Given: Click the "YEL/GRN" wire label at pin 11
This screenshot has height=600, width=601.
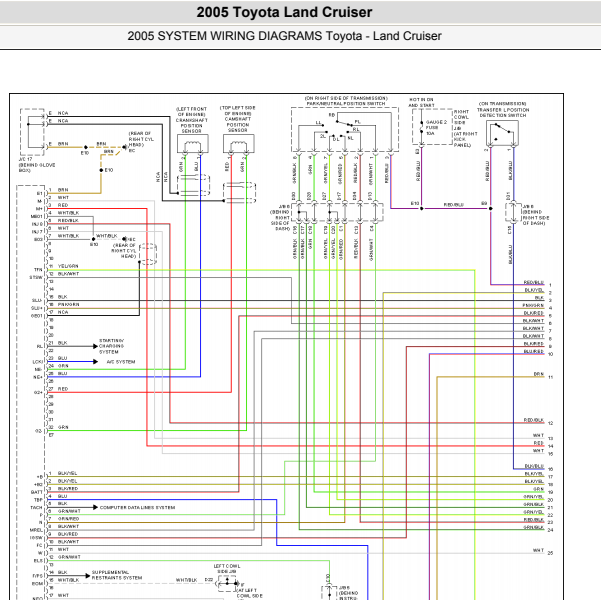Looking at the screenshot, I should click(x=68, y=266).
